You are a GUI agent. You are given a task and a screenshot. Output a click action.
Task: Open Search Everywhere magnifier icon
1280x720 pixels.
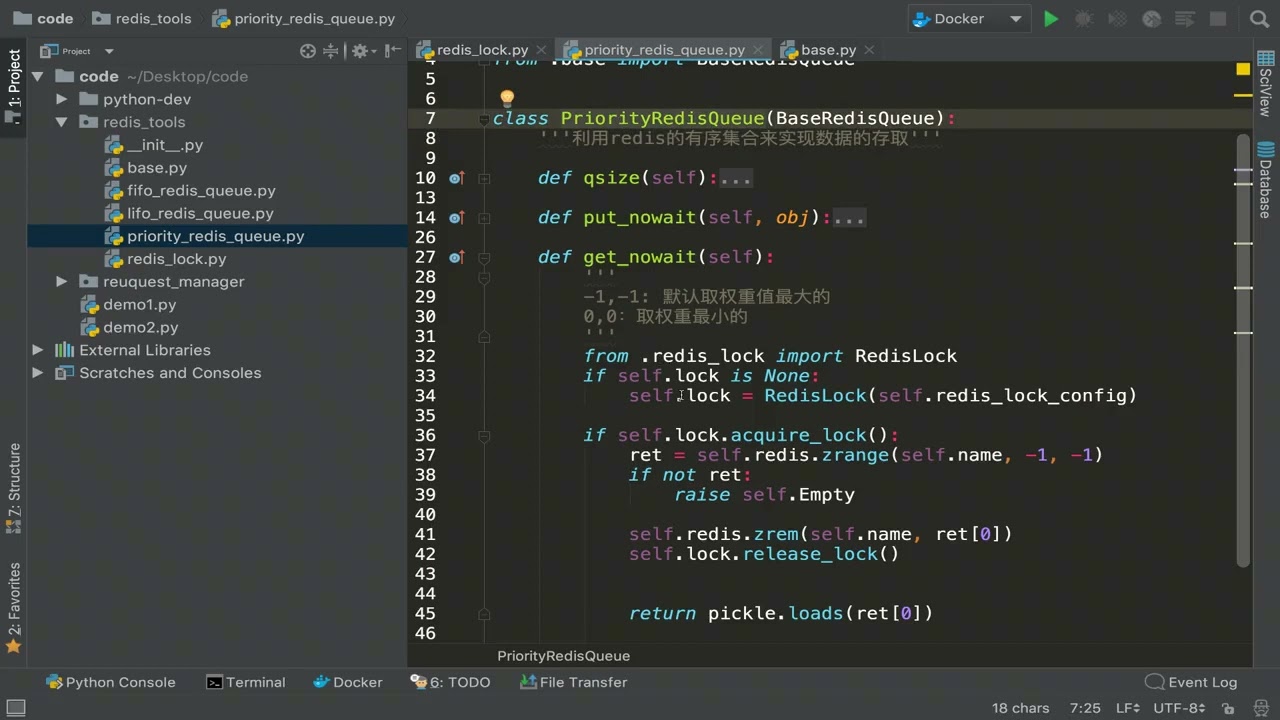click(x=1259, y=19)
